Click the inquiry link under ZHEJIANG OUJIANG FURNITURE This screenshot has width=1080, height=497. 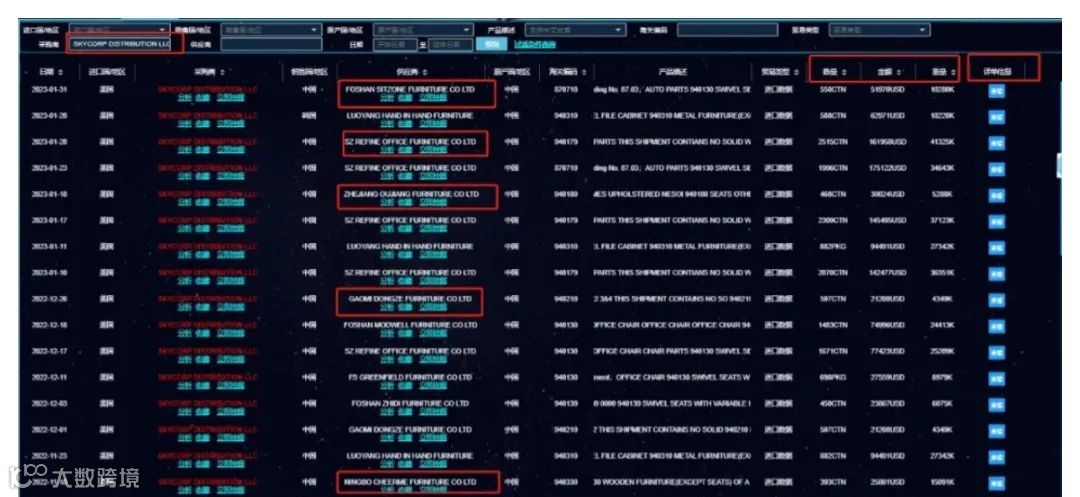click(433, 203)
